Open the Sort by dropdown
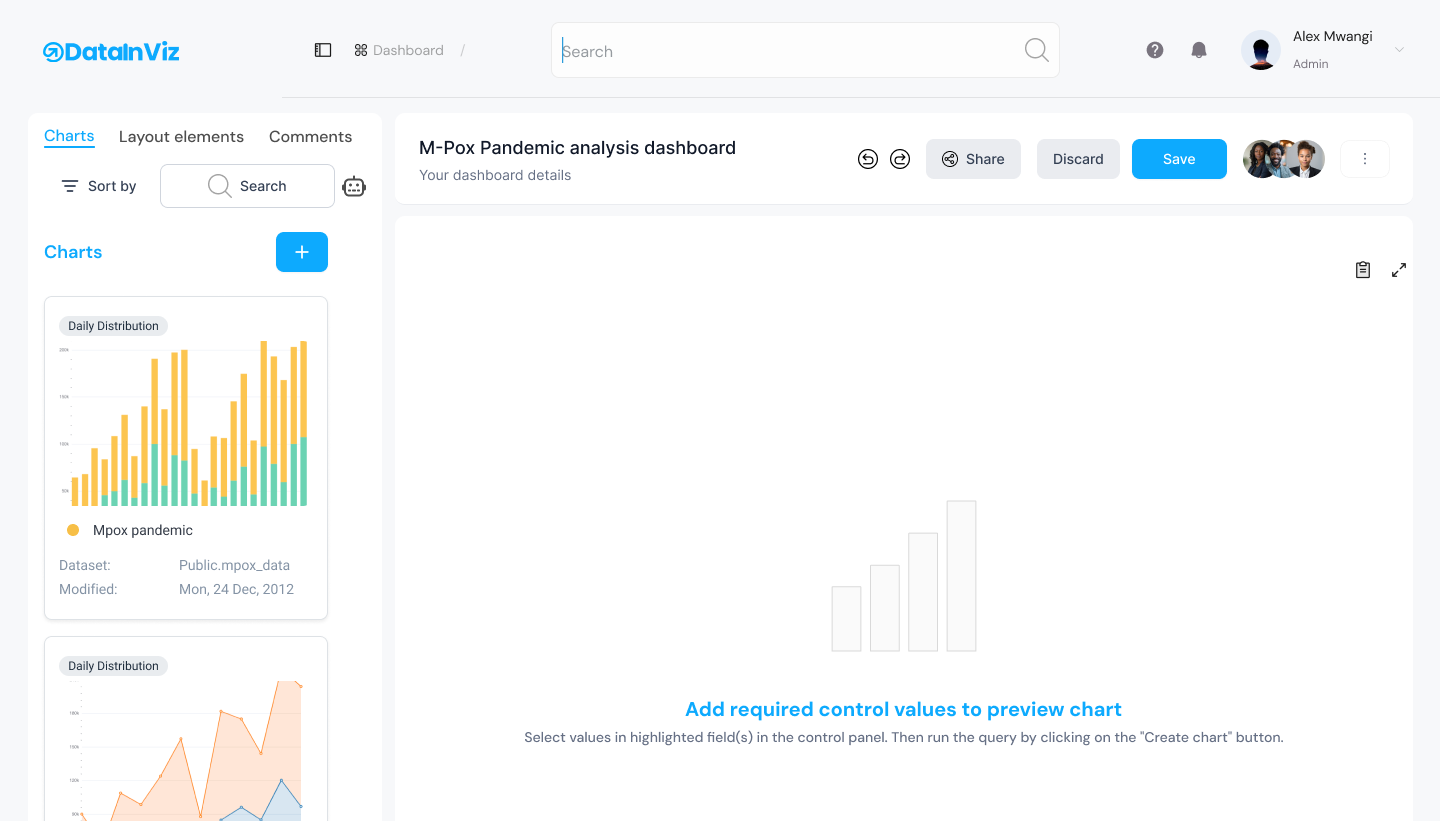 pyautogui.click(x=97, y=185)
